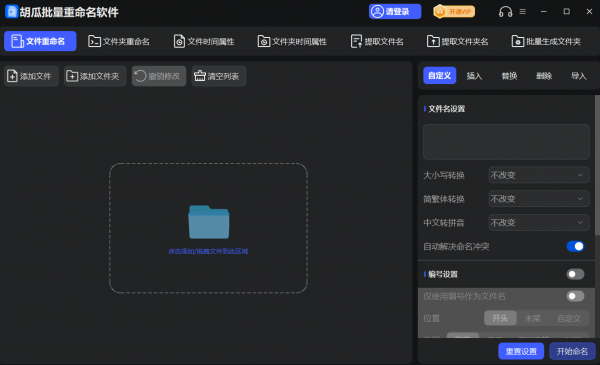600x365 pixels.
Task: Enable the 编号设置 switch
Action: pos(575,274)
